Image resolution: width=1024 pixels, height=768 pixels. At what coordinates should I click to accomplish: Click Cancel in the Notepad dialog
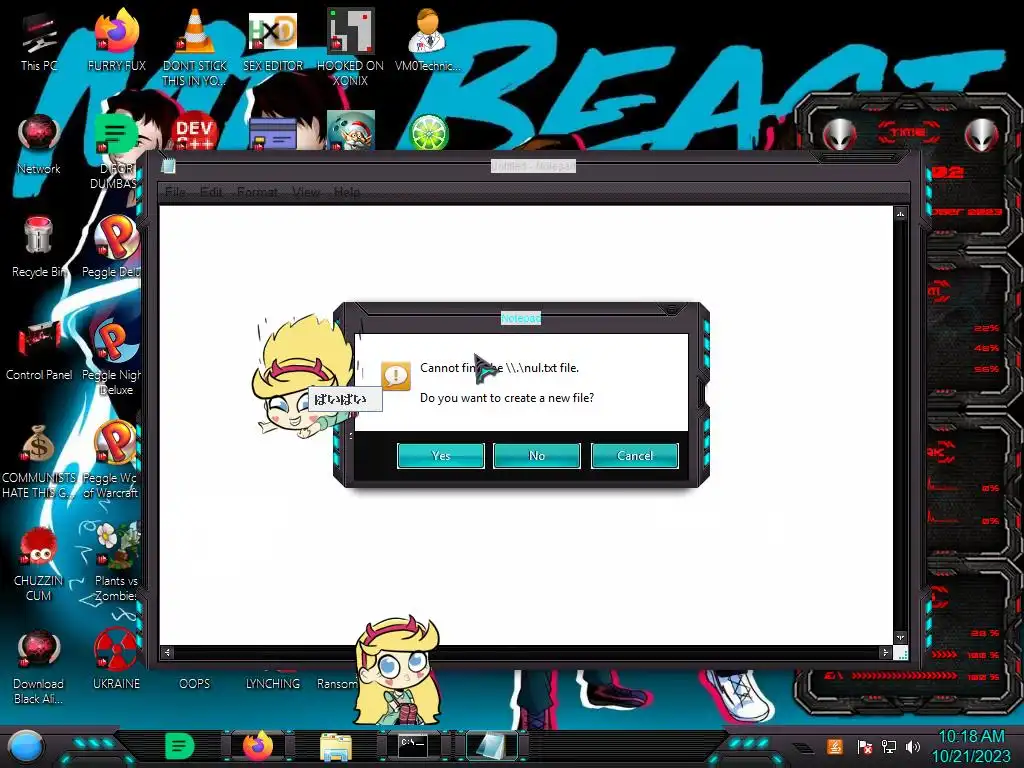pyautogui.click(x=635, y=456)
